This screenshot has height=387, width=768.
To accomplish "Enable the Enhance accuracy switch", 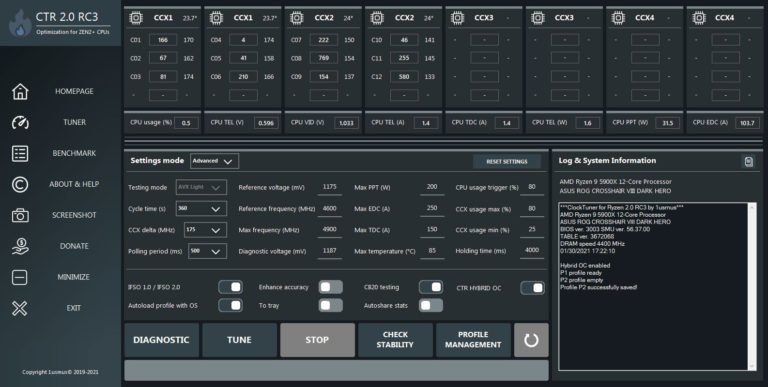I will (331, 287).
